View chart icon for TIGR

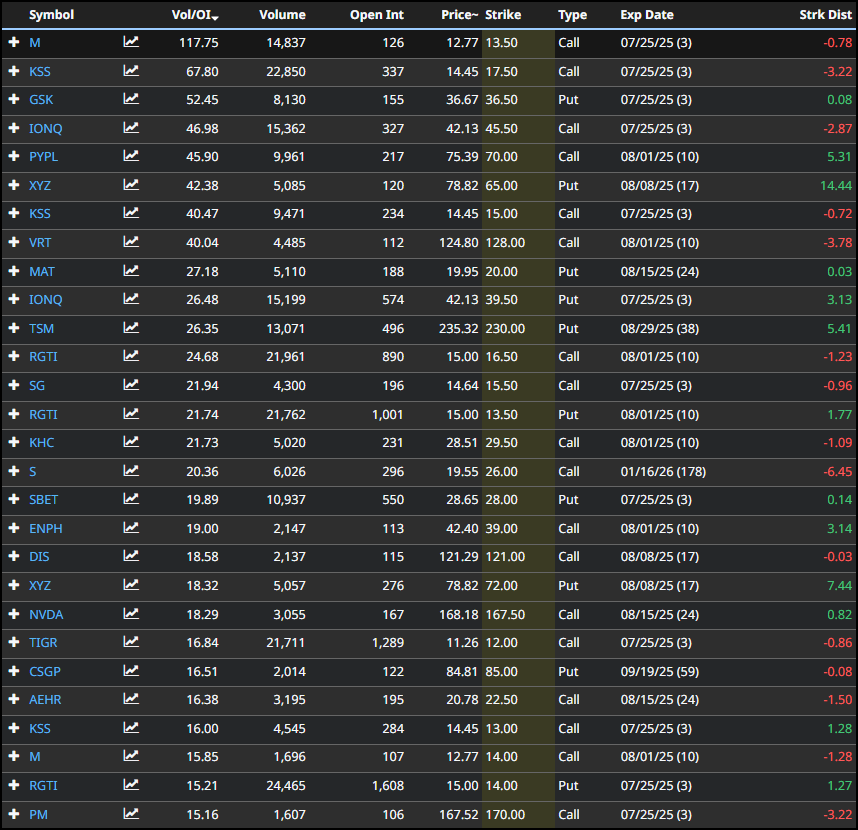click(131, 642)
